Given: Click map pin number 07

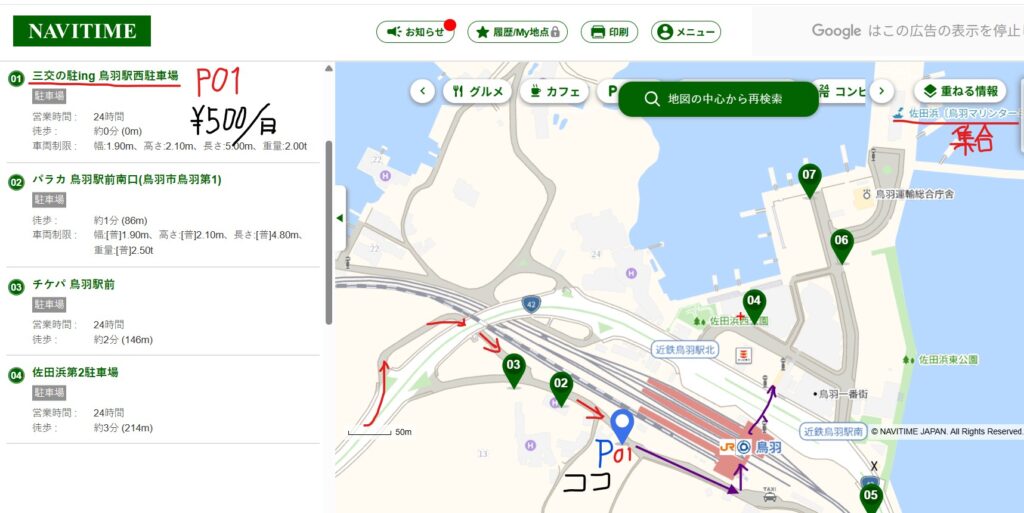Looking at the screenshot, I should (809, 178).
